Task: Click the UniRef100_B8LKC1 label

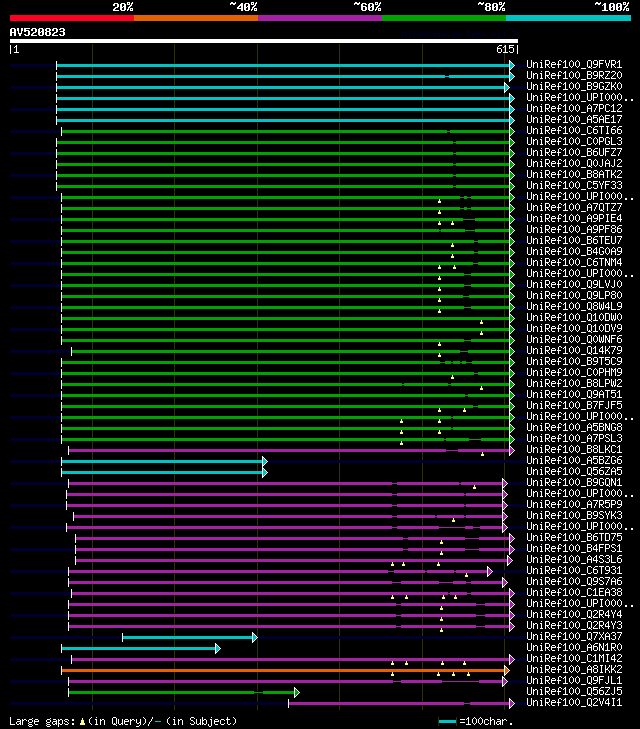Action: click(574, 450)
